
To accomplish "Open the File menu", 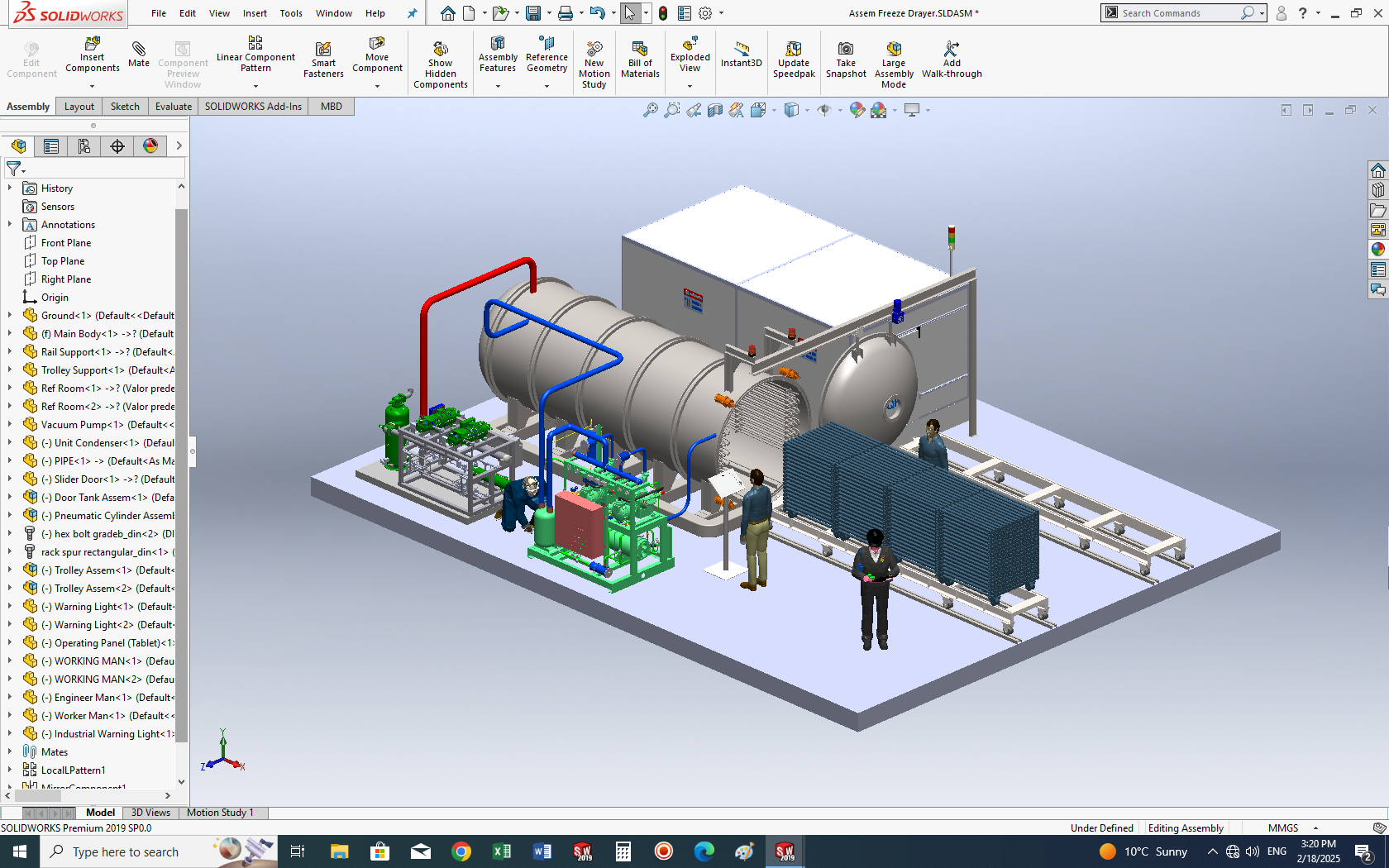I will tap(159, 13).
